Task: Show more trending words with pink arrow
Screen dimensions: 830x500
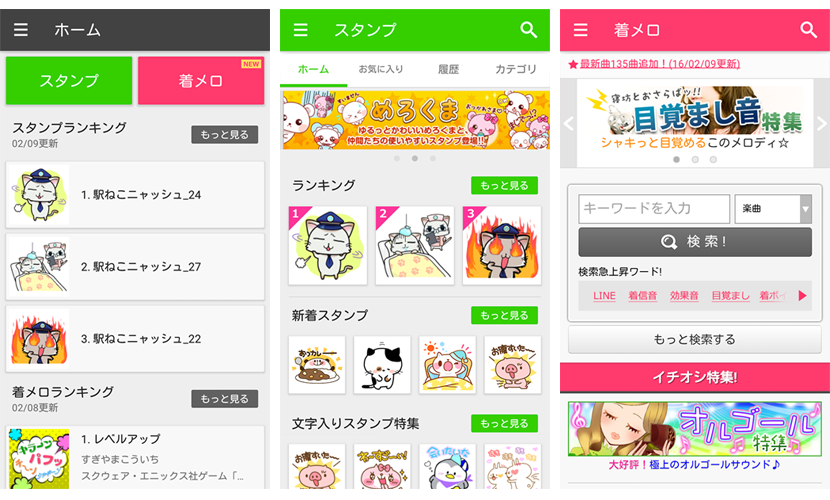Action: point(802,295)
